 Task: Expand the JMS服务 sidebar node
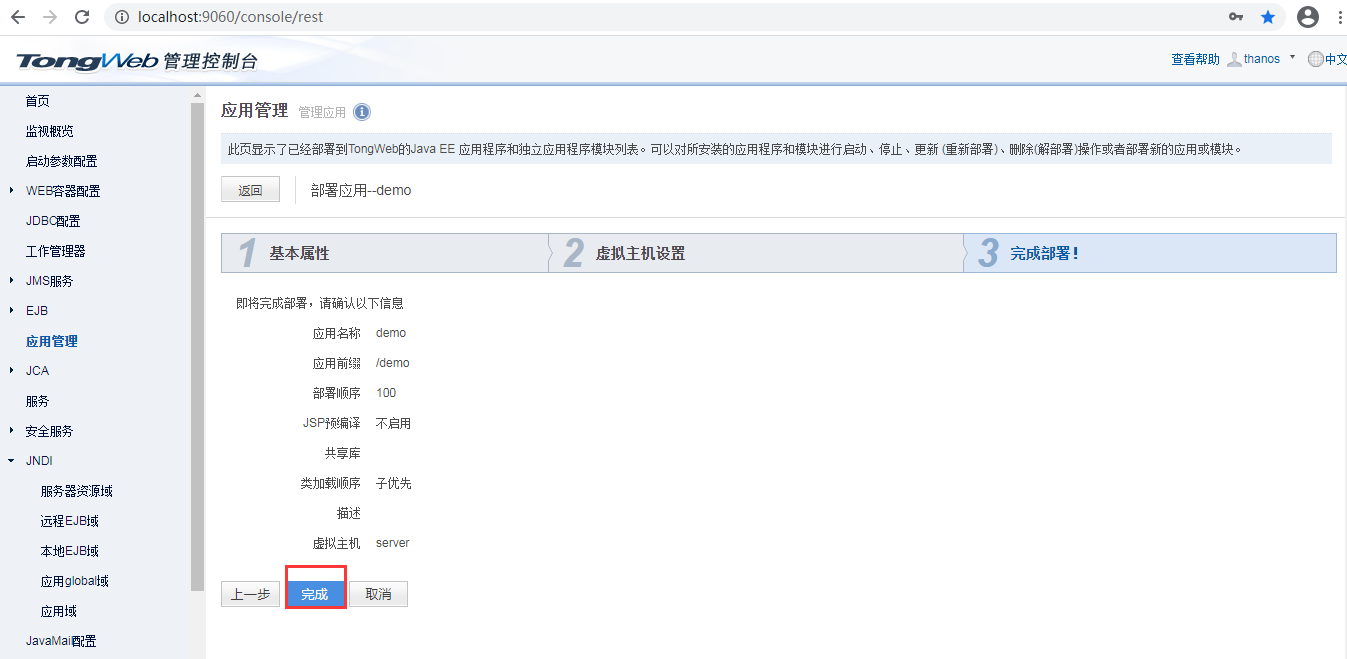point(11,280)
